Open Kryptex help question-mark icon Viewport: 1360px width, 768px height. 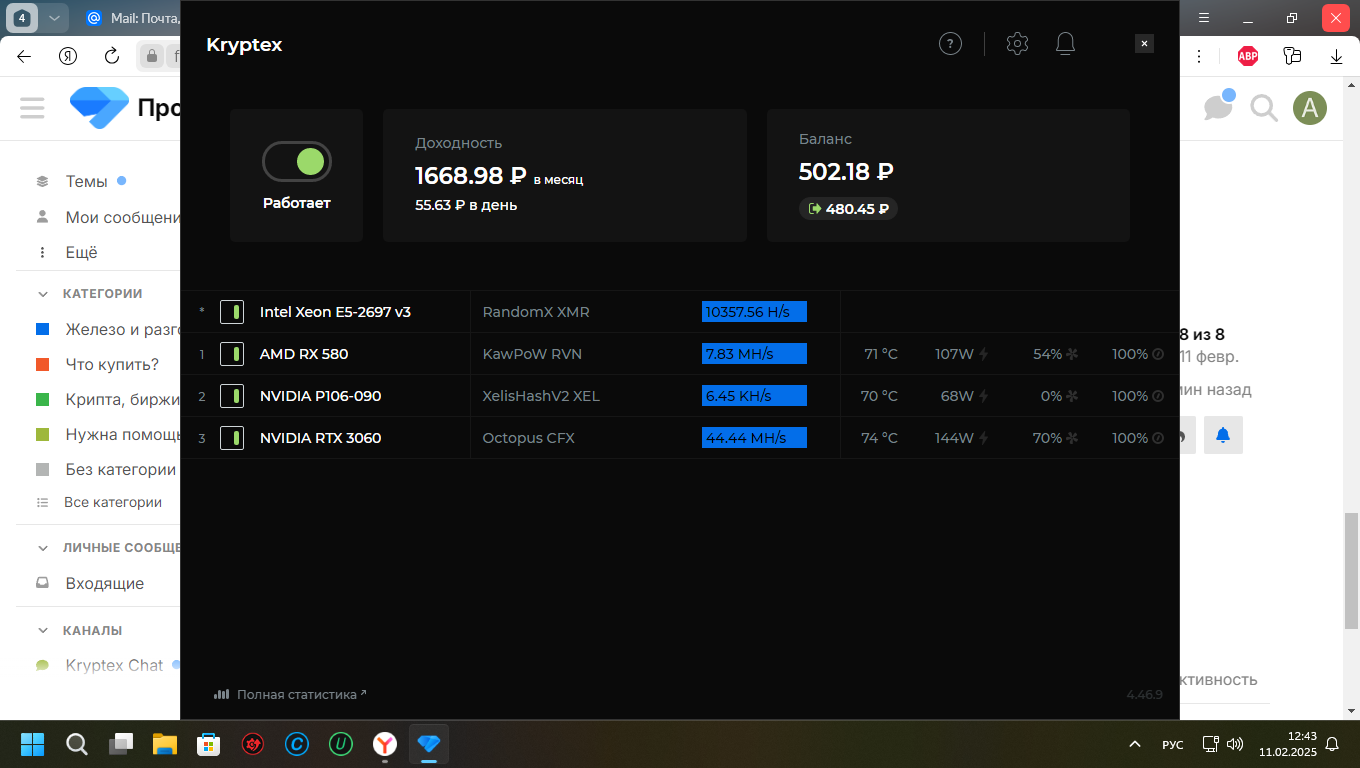tap(950, 43)
